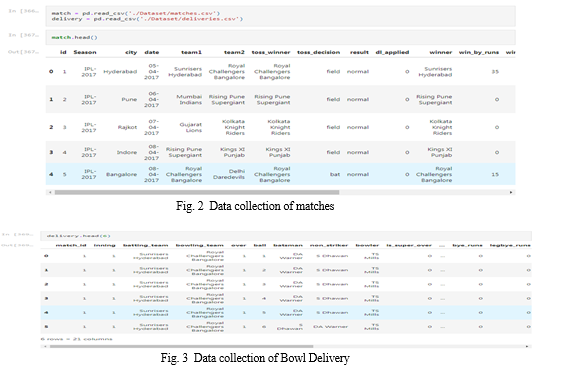This screenshot has width=564, height=369.
Task: Click the left arrow of delivery table scrollbar
Action: click(45, 346)
